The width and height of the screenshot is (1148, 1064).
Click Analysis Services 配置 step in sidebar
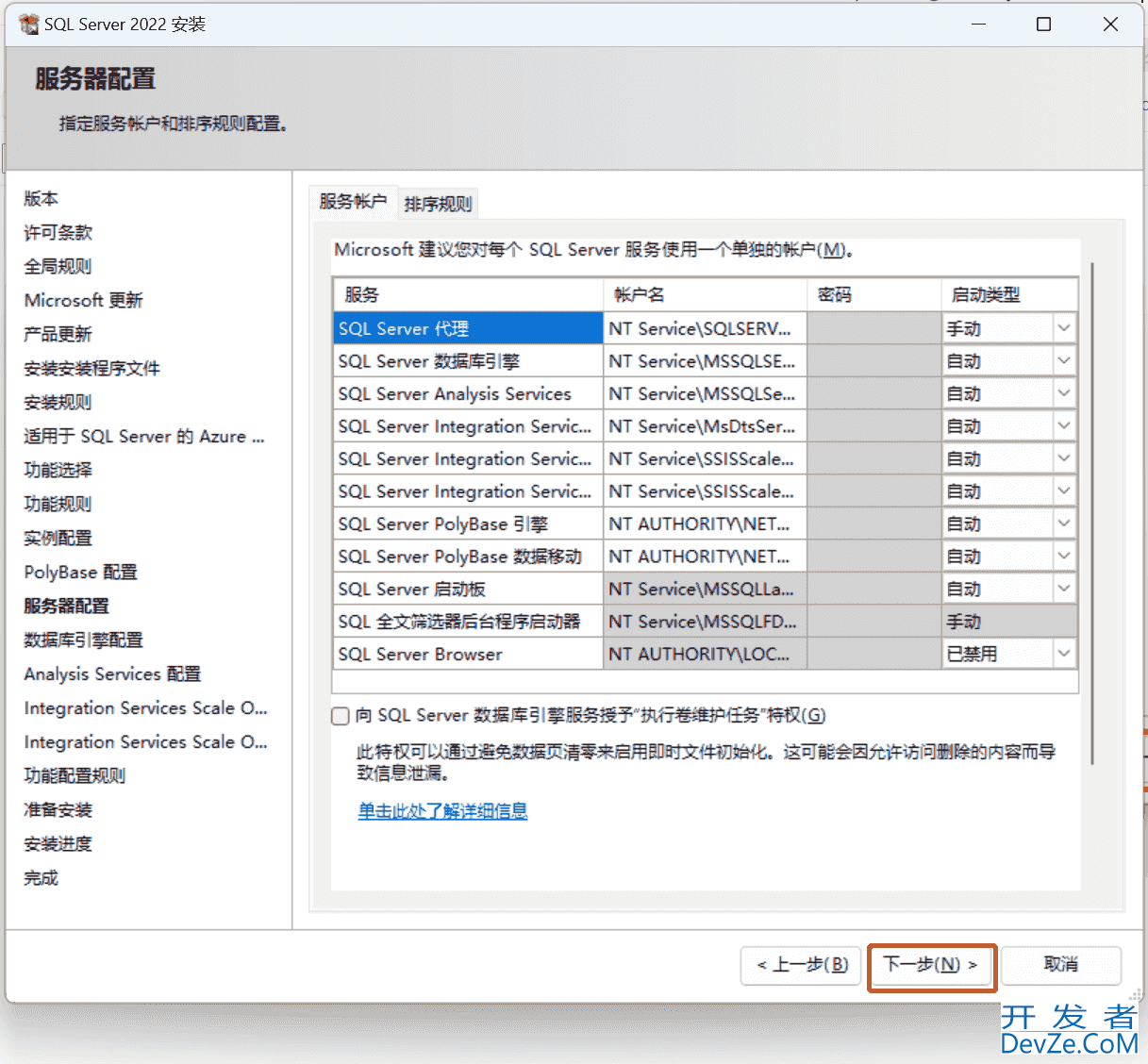click(x=113, y=673)
